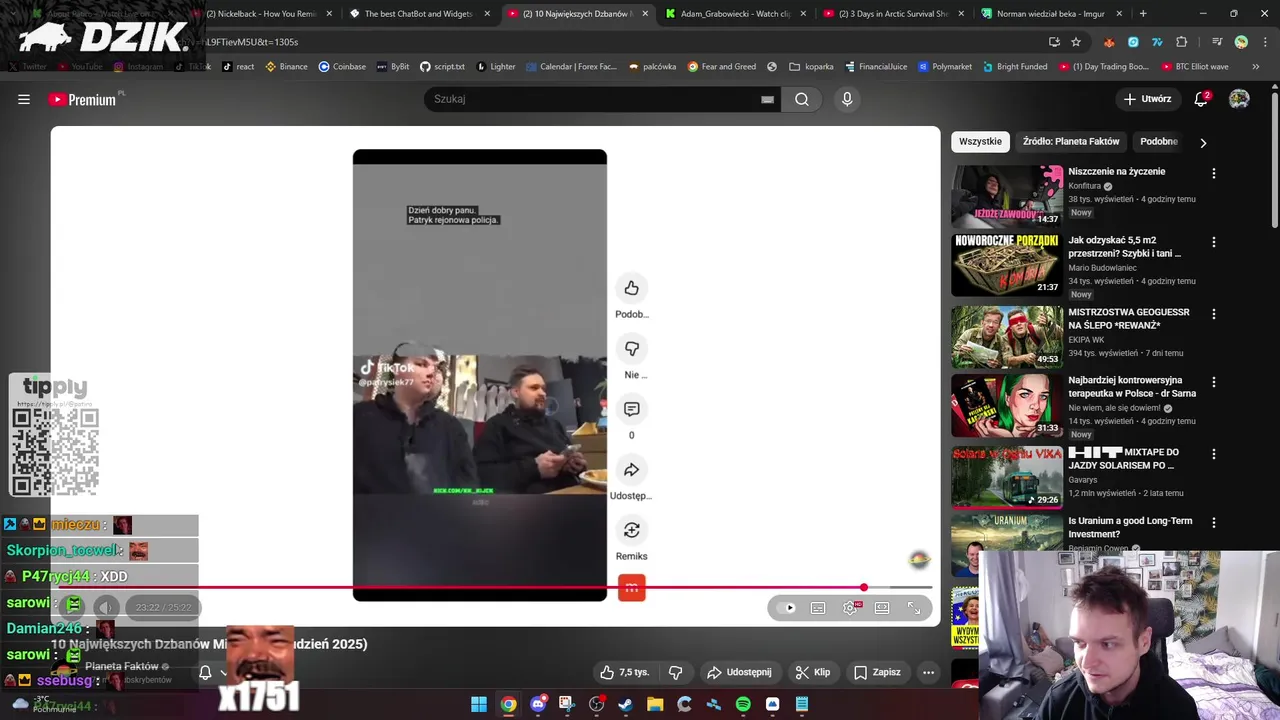Open settings gear in video player

click(x=850, y=608)
